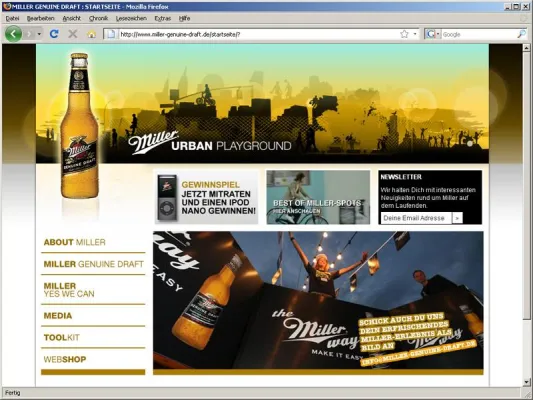Screen dimensions: 533x400
Task: Click the Miller bottle image in header
Action: pos(80,125)
